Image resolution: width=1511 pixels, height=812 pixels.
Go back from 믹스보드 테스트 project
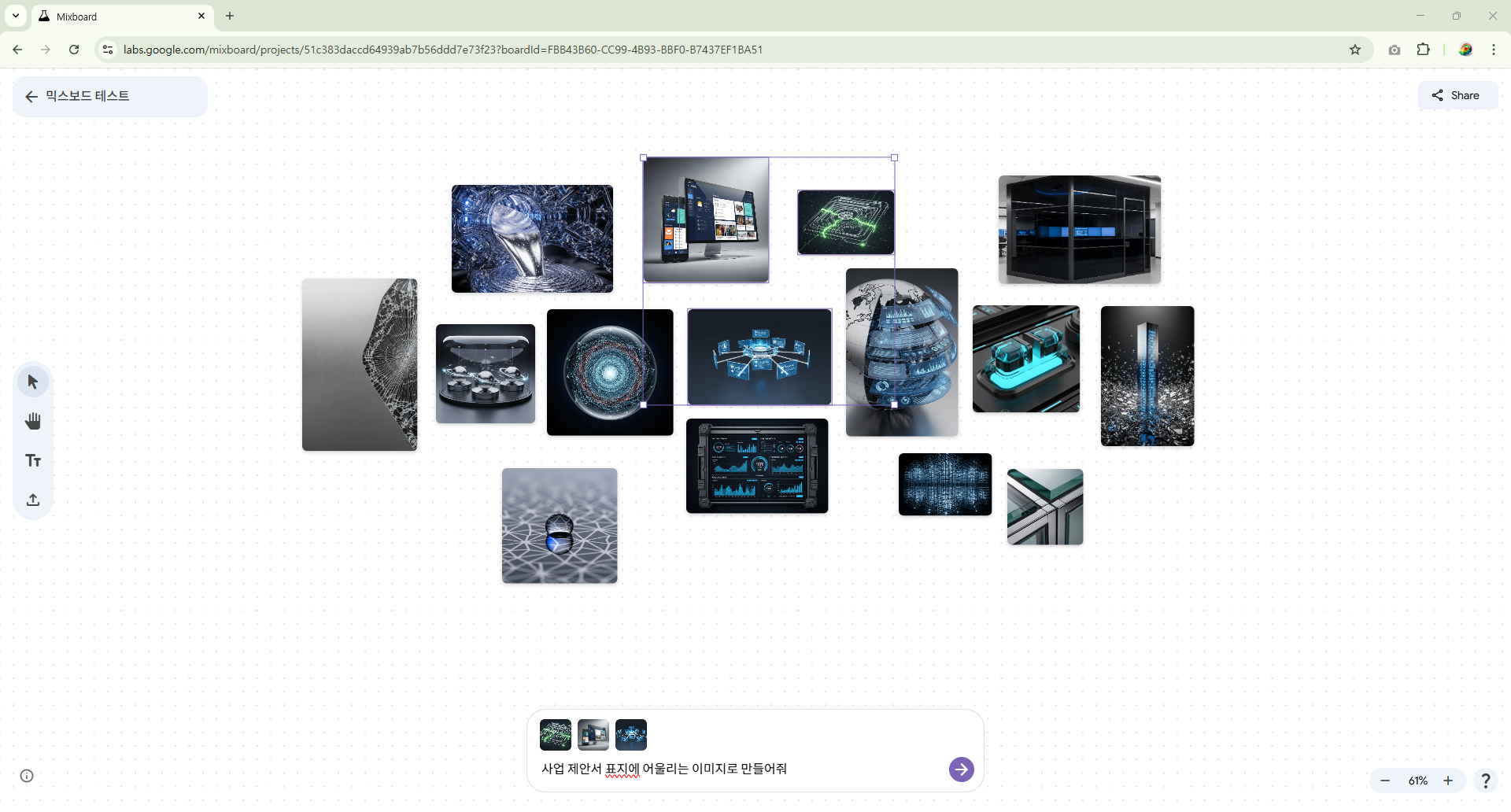31,97
